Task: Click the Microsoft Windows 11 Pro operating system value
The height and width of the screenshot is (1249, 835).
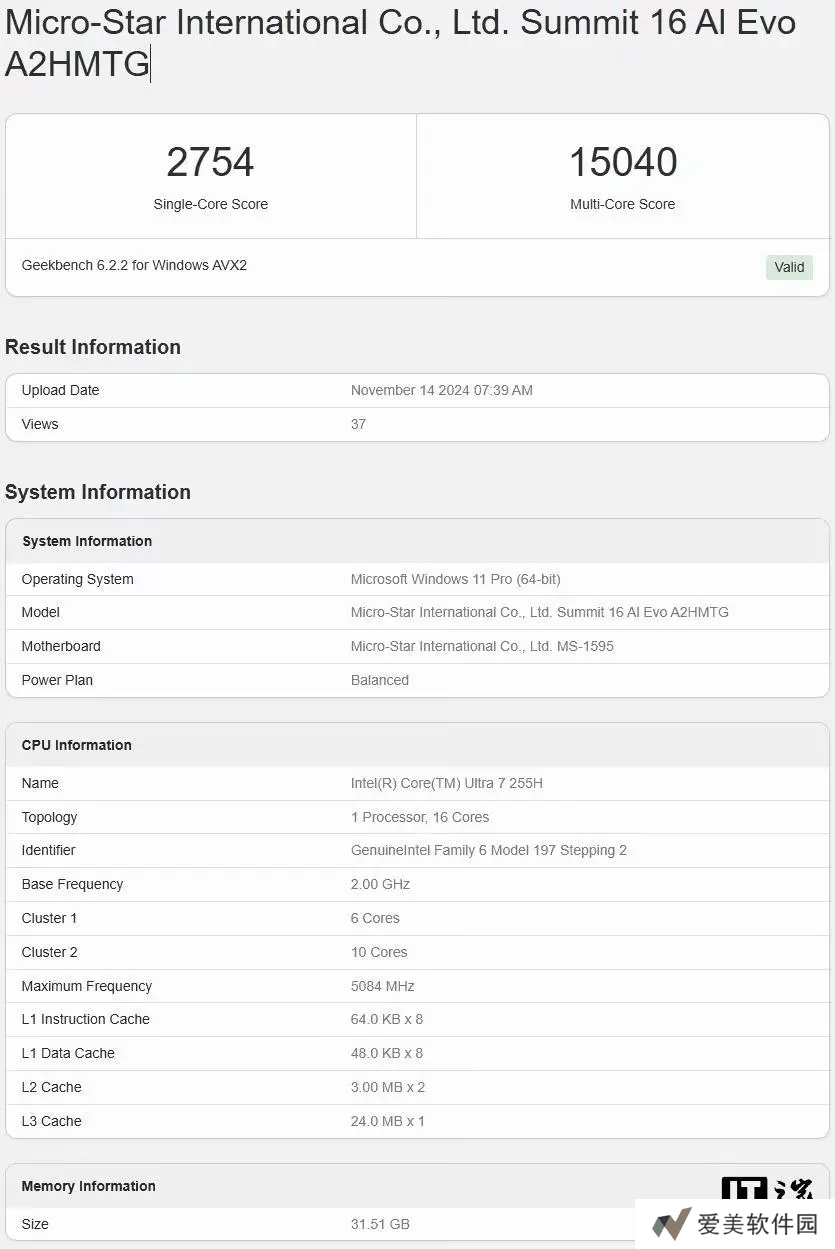Action: click(455, 579)
